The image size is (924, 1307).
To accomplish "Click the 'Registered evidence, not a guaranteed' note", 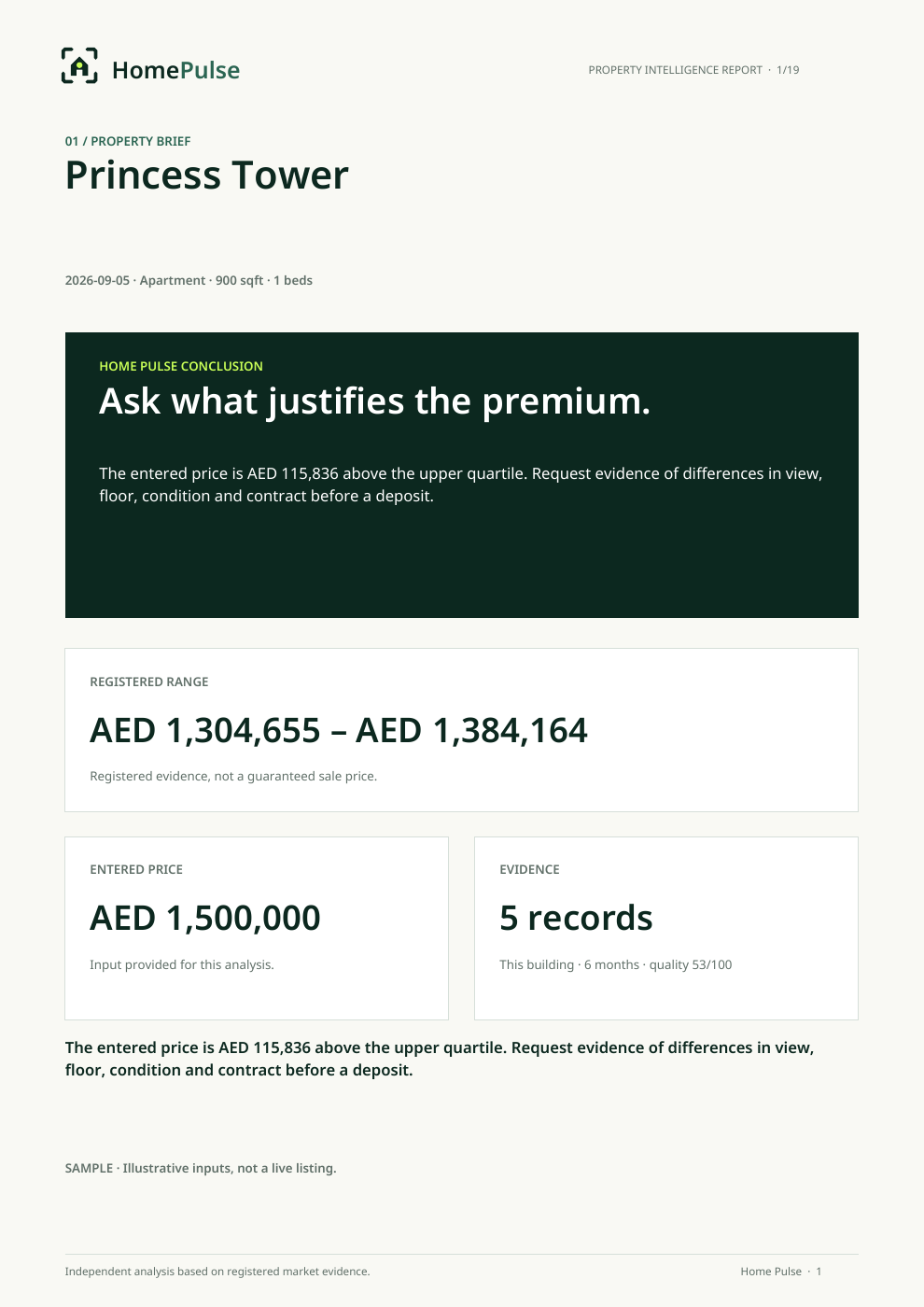I will 233,776.
